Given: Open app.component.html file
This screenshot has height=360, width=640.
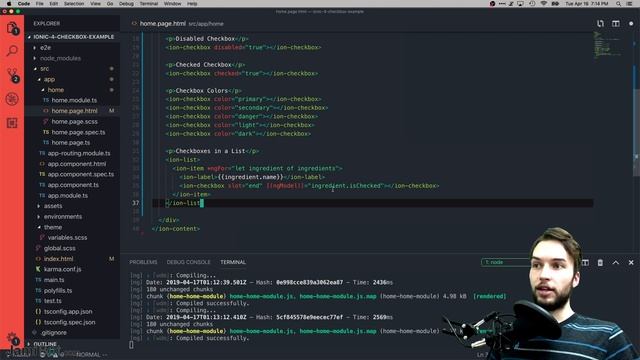Looking at the screenshot, I should click(x=77, y=164).
